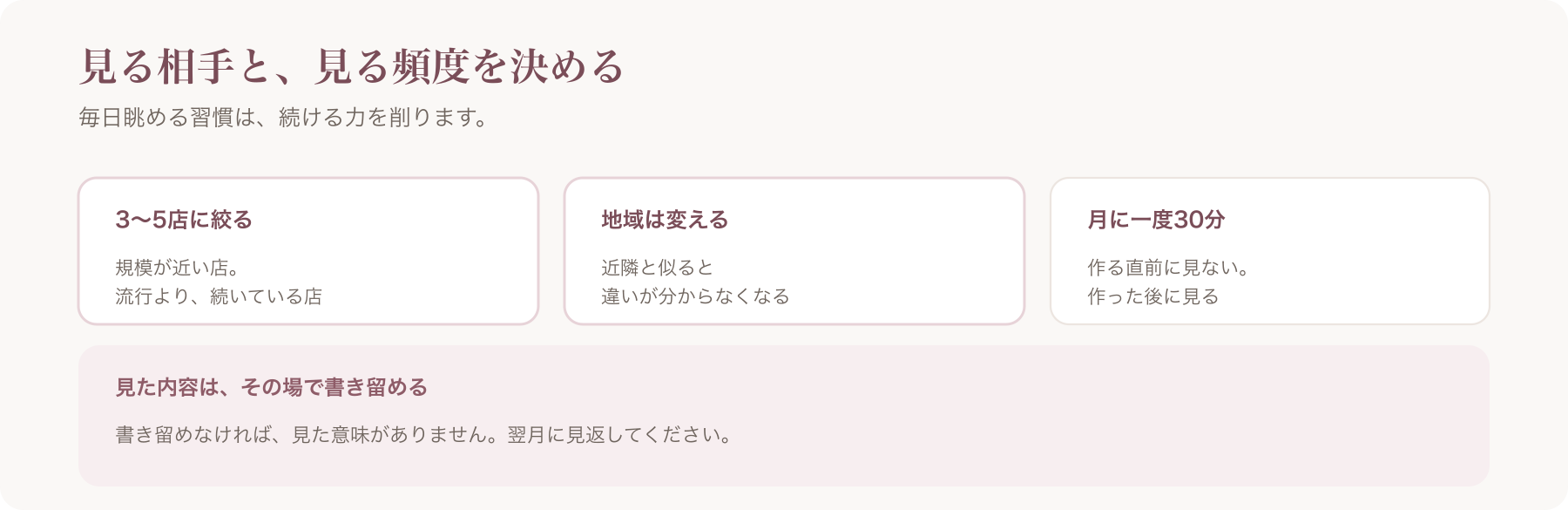Screen dimensions: 1568x510
Task: Click the line 近隣と似ると
Action: coord(658,268)
